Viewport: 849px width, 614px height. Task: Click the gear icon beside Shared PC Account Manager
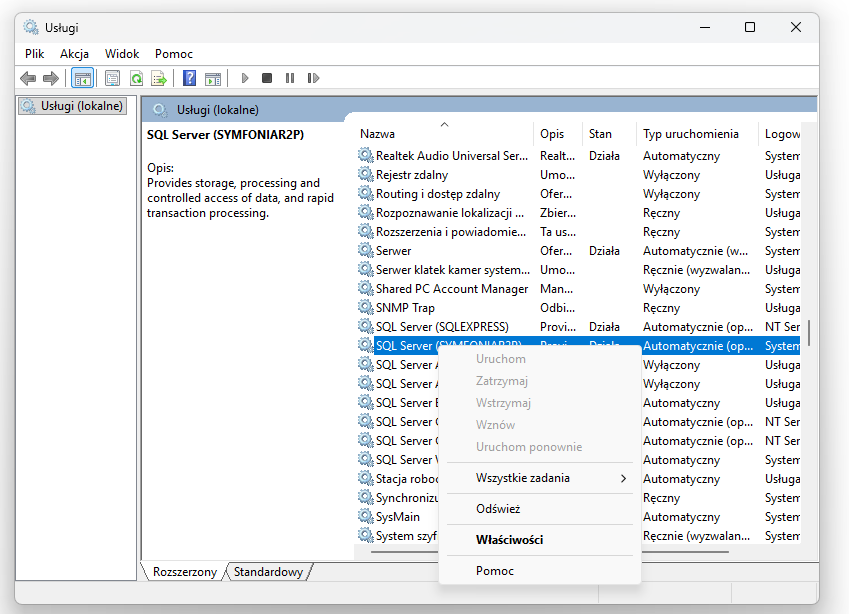[366, 289]
